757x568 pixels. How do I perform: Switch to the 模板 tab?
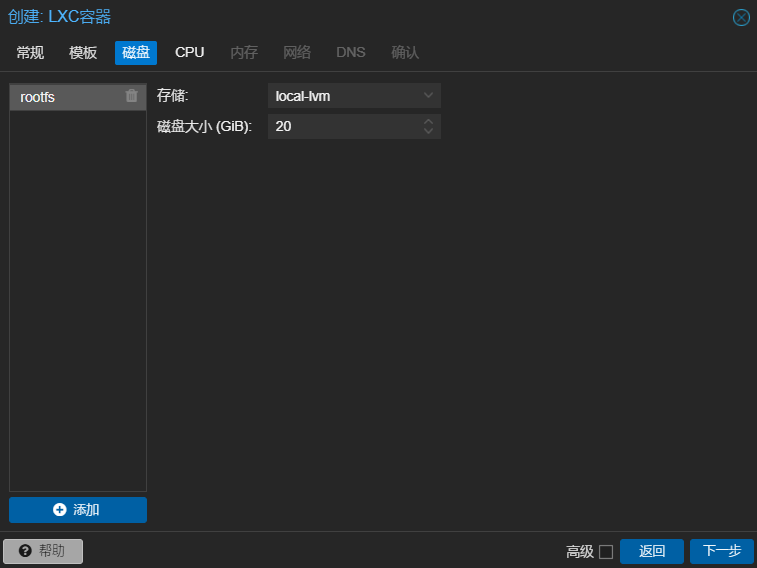tap(83, 53)
